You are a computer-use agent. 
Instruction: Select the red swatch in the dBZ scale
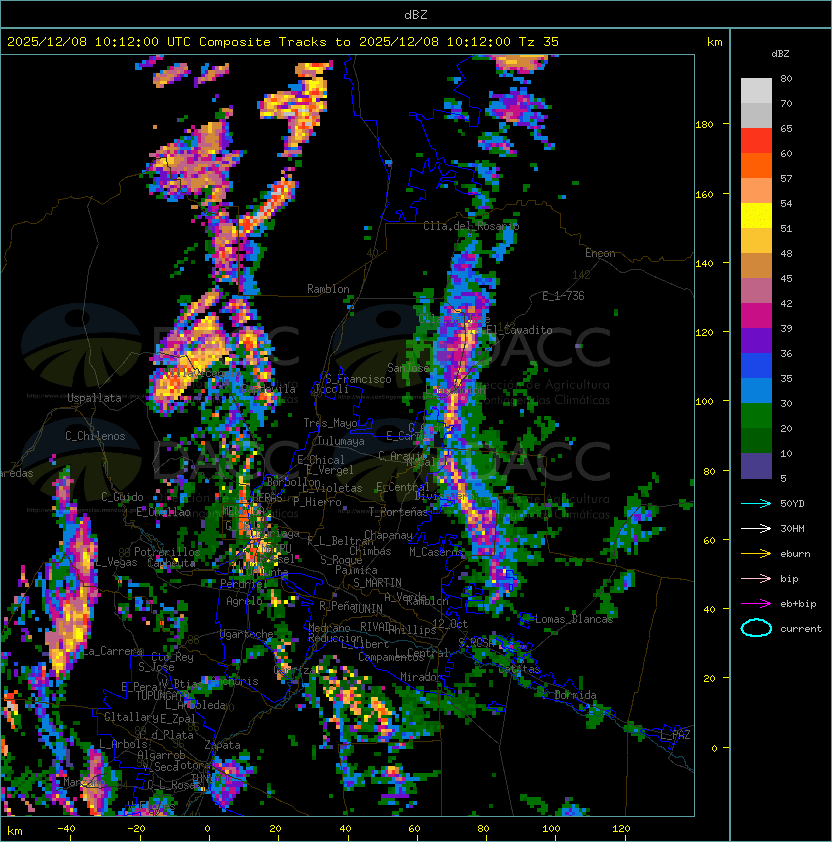click(x=756, y=141)
